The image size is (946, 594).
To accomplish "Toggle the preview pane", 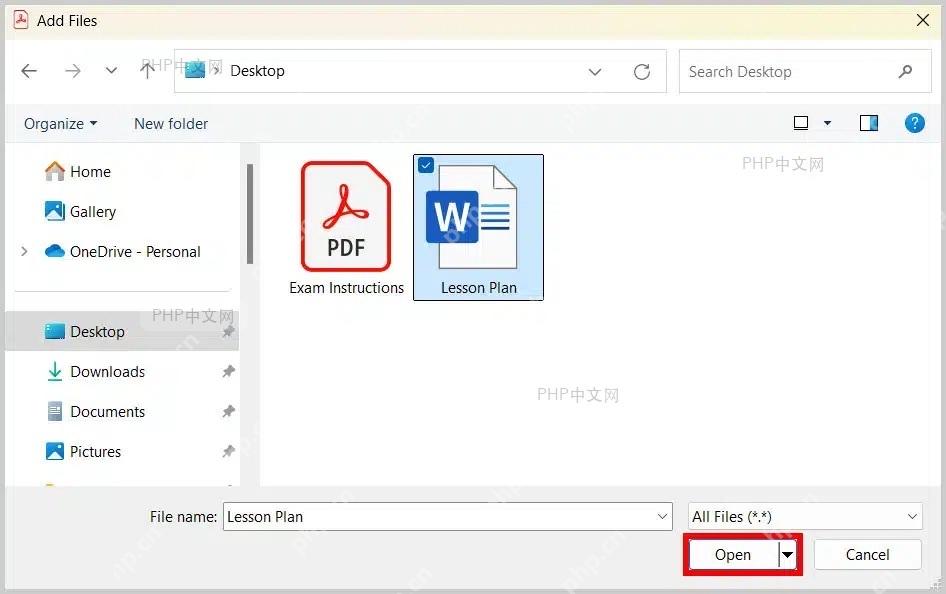I will pos(869,123).
